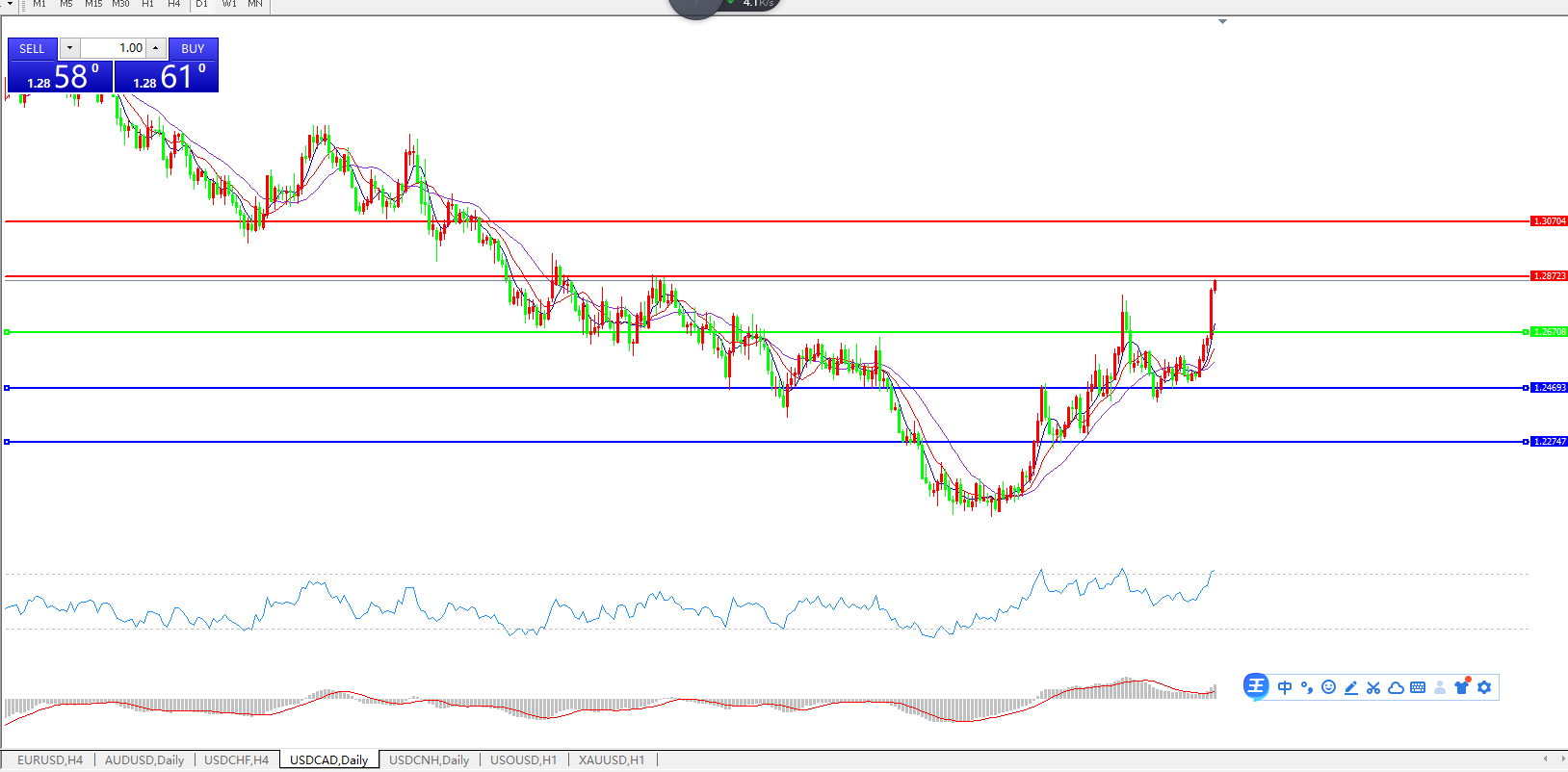The image size is (1568, 772).
Task: Click the lot size 1.00 input field
Action: click(x=114, y=48)
